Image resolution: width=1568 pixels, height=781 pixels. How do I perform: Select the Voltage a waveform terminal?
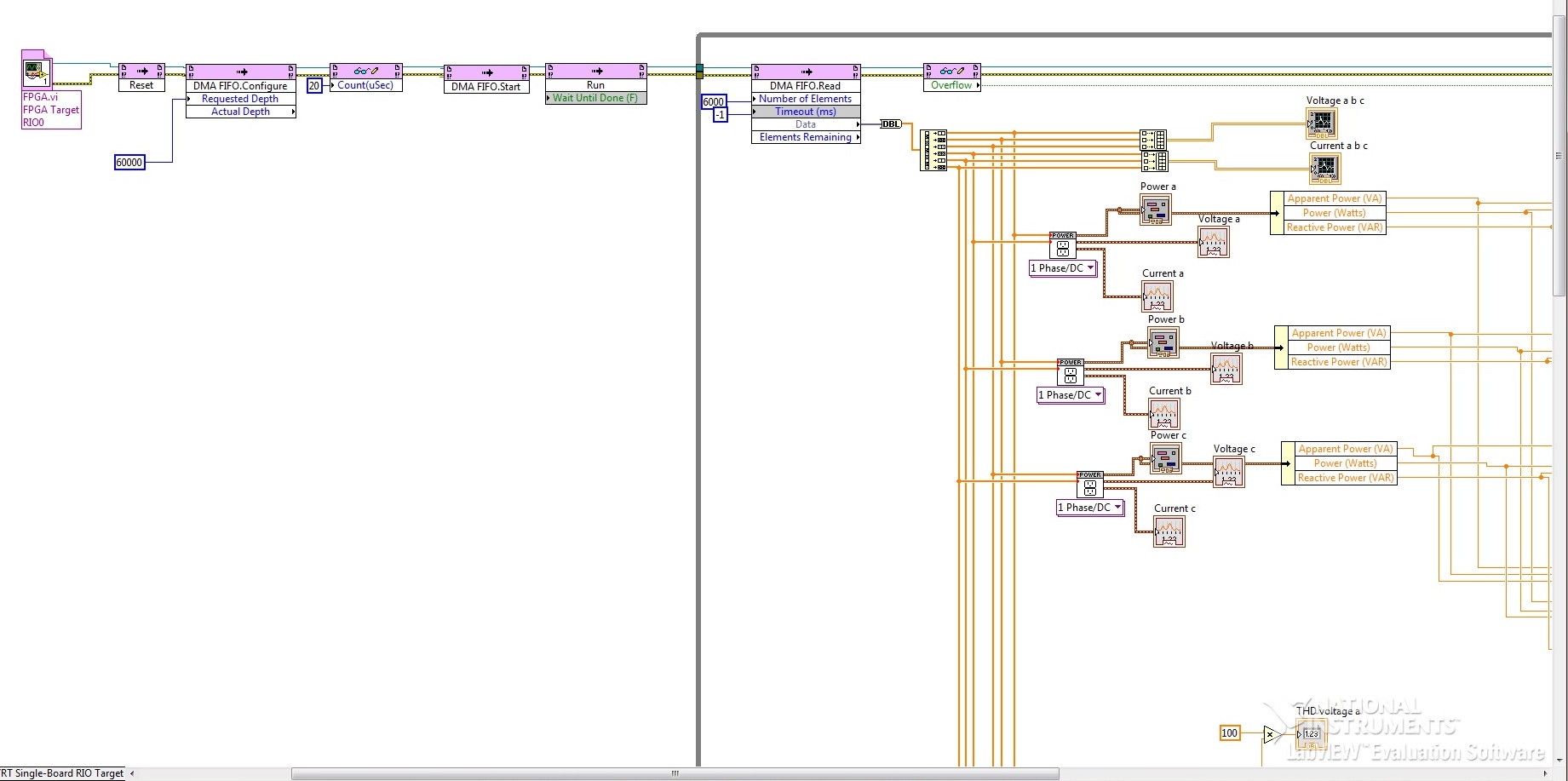coord(1214,243)
